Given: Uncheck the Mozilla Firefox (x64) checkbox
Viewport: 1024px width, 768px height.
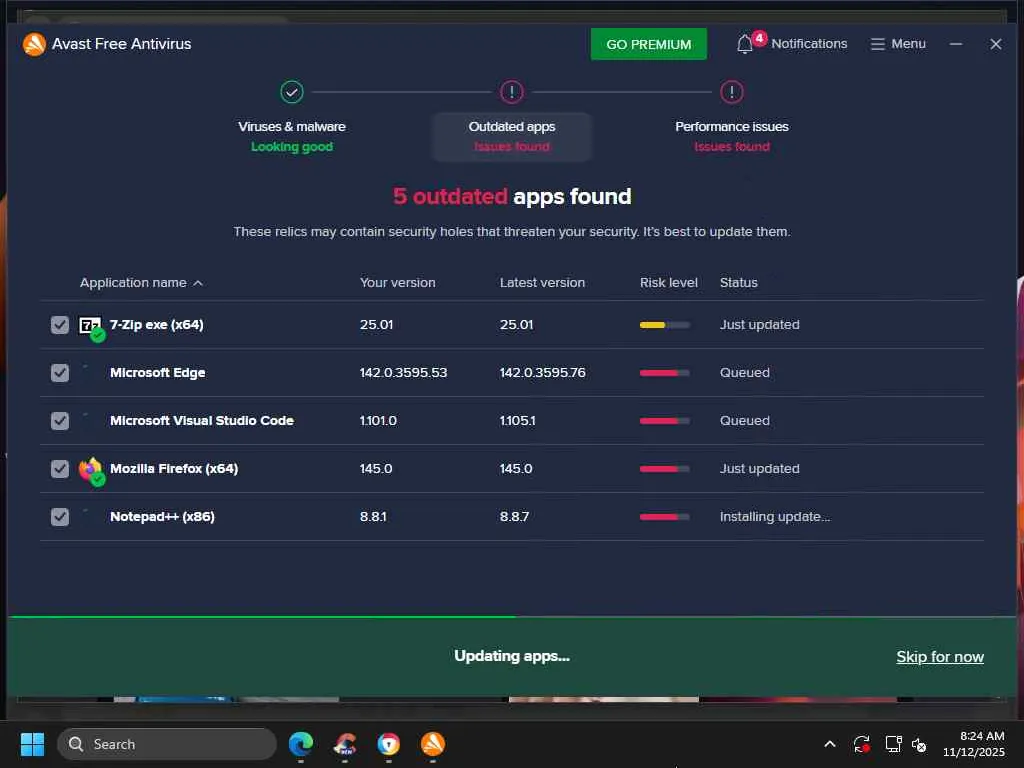Looking at the screenshot, I should [x=59, y=469].
